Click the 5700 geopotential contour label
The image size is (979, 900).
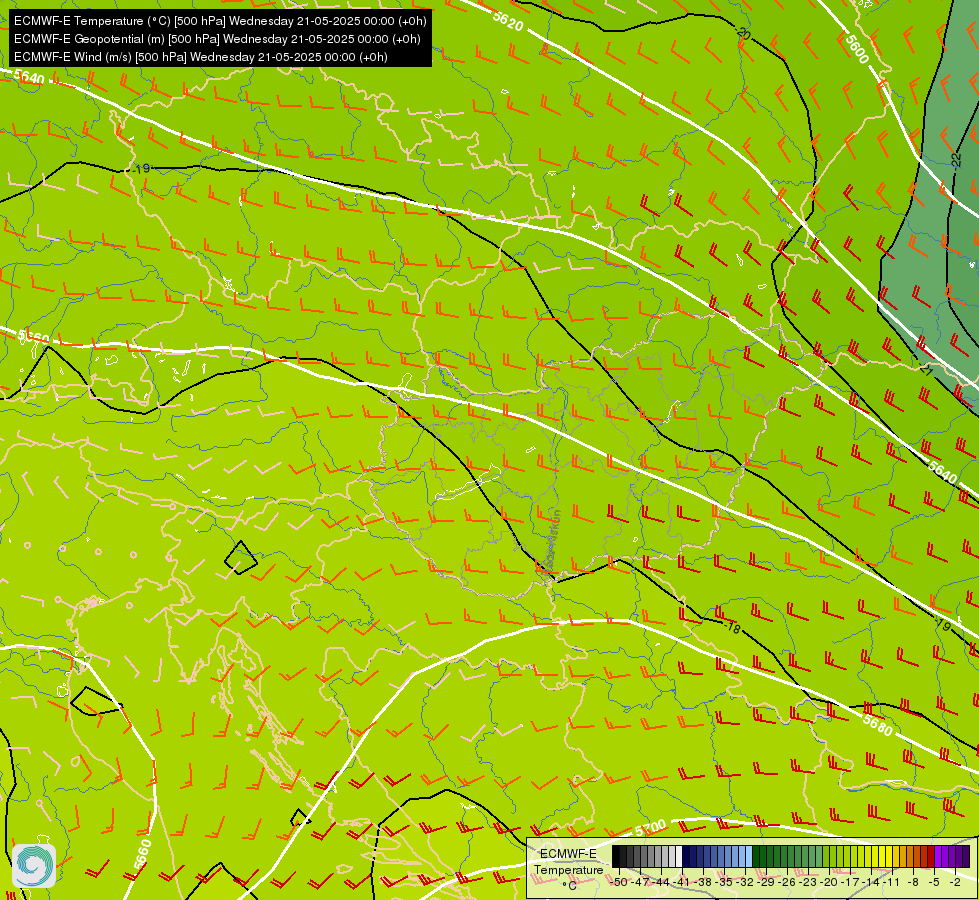pos(650,829)
